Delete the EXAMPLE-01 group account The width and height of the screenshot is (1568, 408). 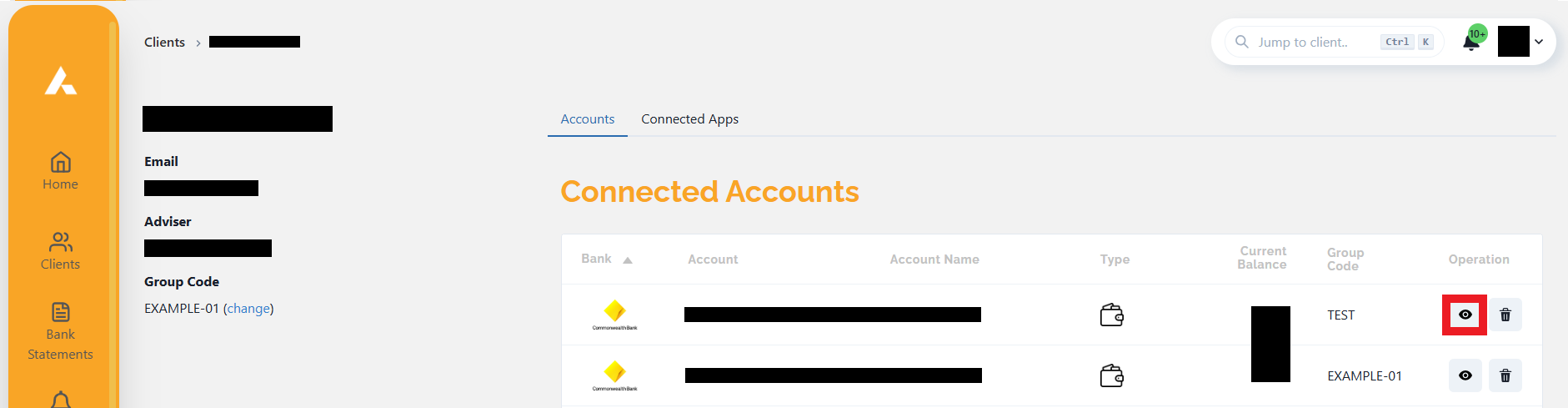(1505, 375)
